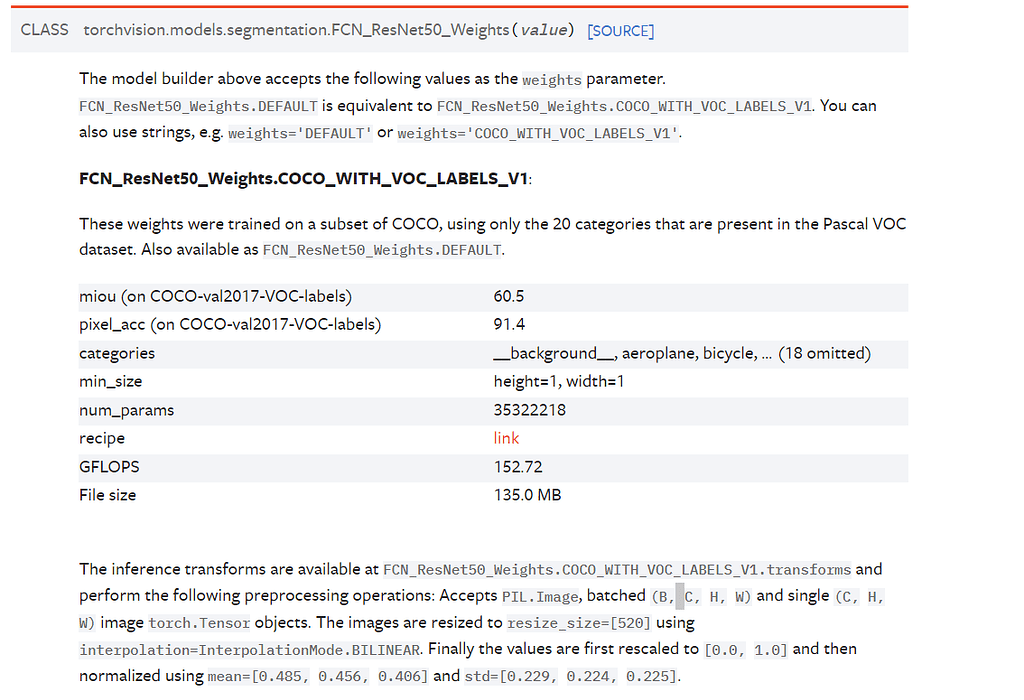Click the italic value parameter in class signature

tap(545, 30)
